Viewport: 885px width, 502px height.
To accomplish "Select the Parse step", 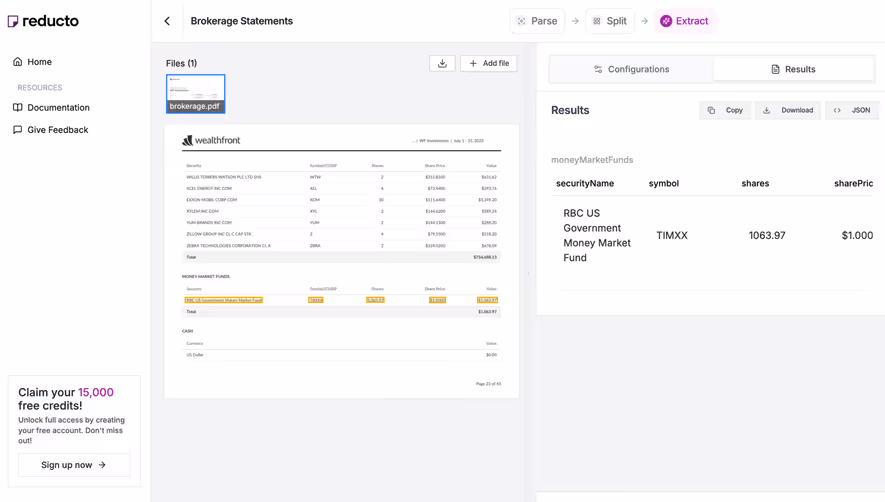I will 537,21.
